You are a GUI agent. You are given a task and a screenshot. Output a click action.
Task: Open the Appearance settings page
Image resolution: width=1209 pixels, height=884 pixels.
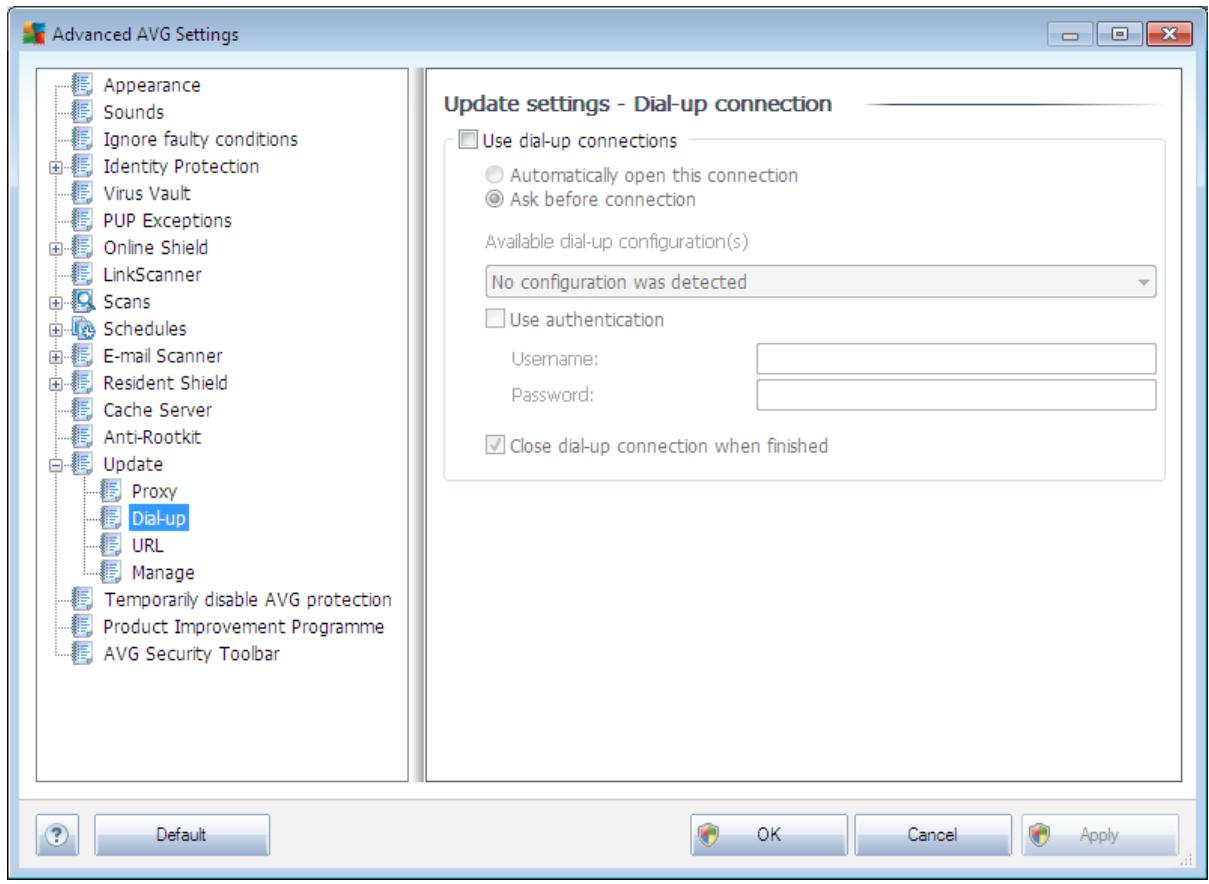[152, 85]
